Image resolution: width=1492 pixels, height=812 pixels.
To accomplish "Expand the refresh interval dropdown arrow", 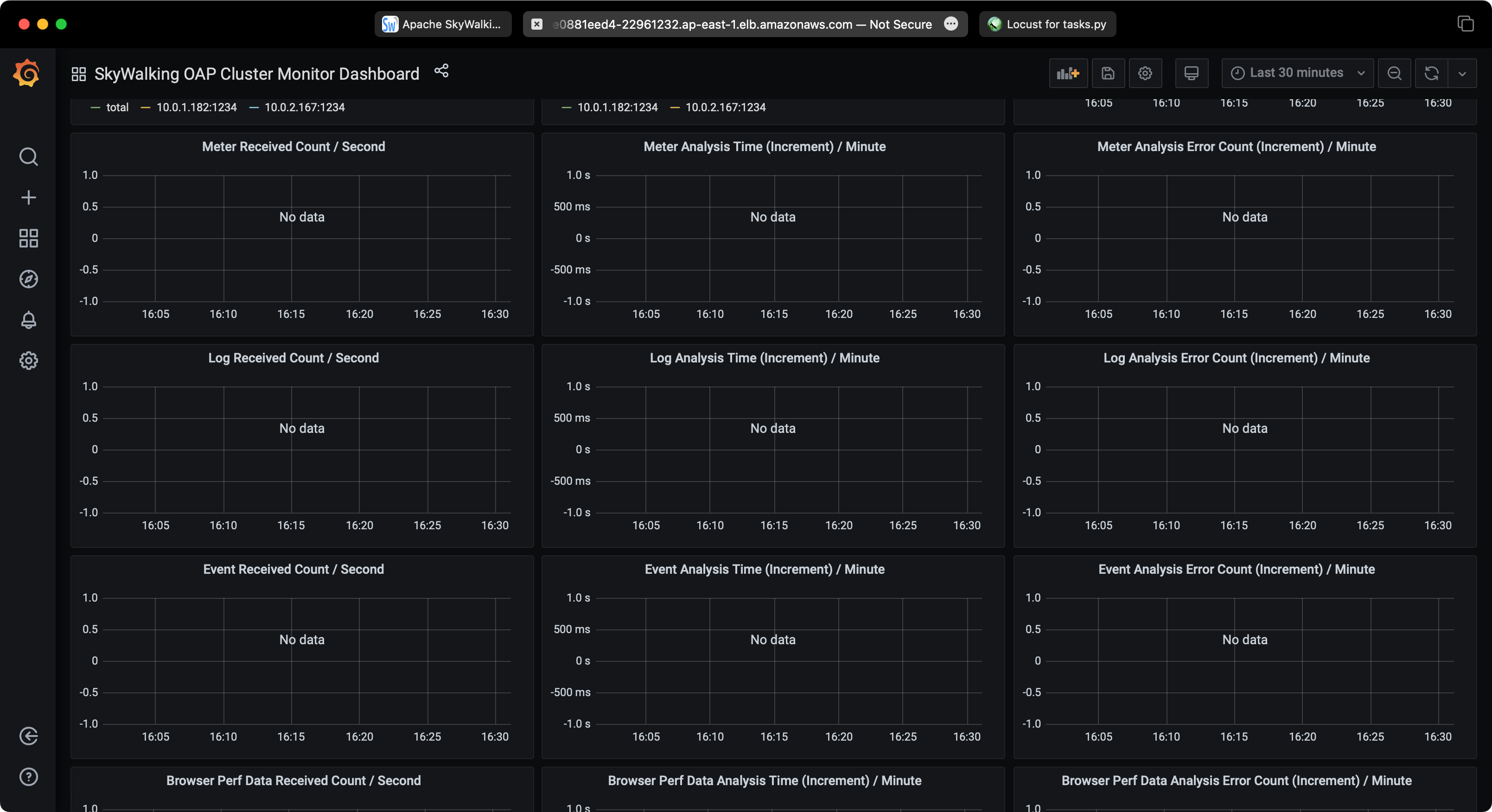I will pyautogui.click(x=1462, y=74).
